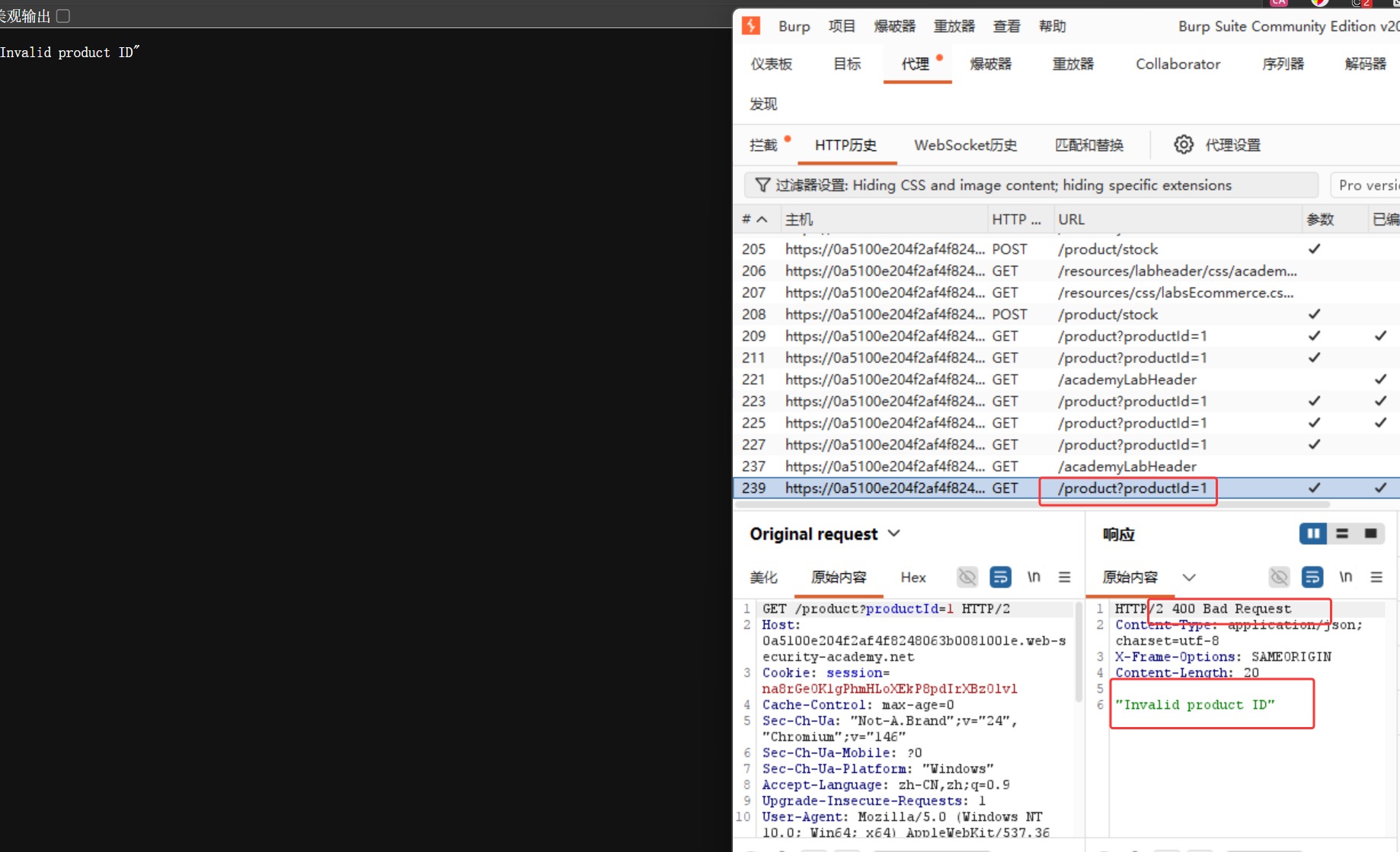Click horizontal scrollbar under history table
The image size is (1400, 852).
tap(1033, 504)
